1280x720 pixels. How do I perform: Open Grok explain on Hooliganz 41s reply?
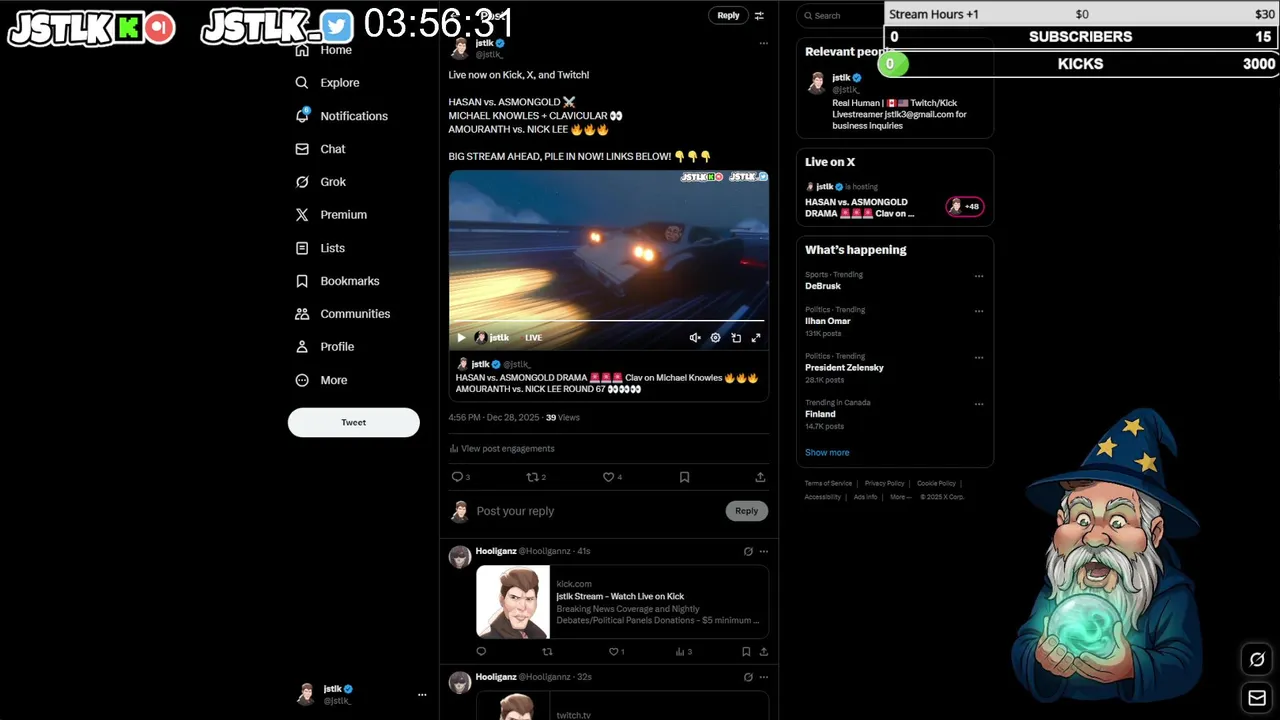point(748,551)
